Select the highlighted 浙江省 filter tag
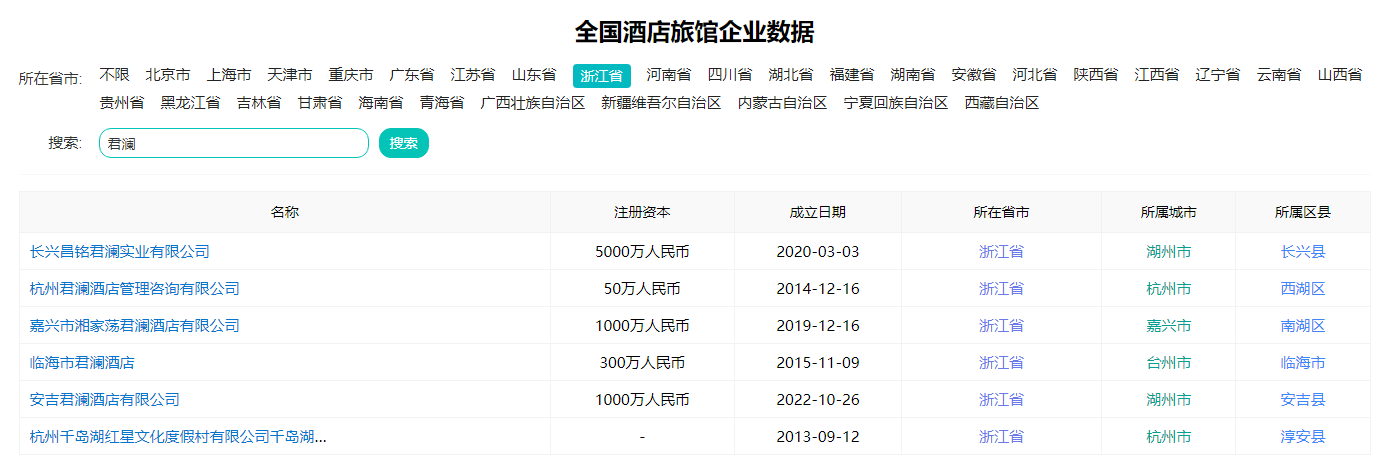The height and width of the screenshot is (464, 1385). click(602, 76)
